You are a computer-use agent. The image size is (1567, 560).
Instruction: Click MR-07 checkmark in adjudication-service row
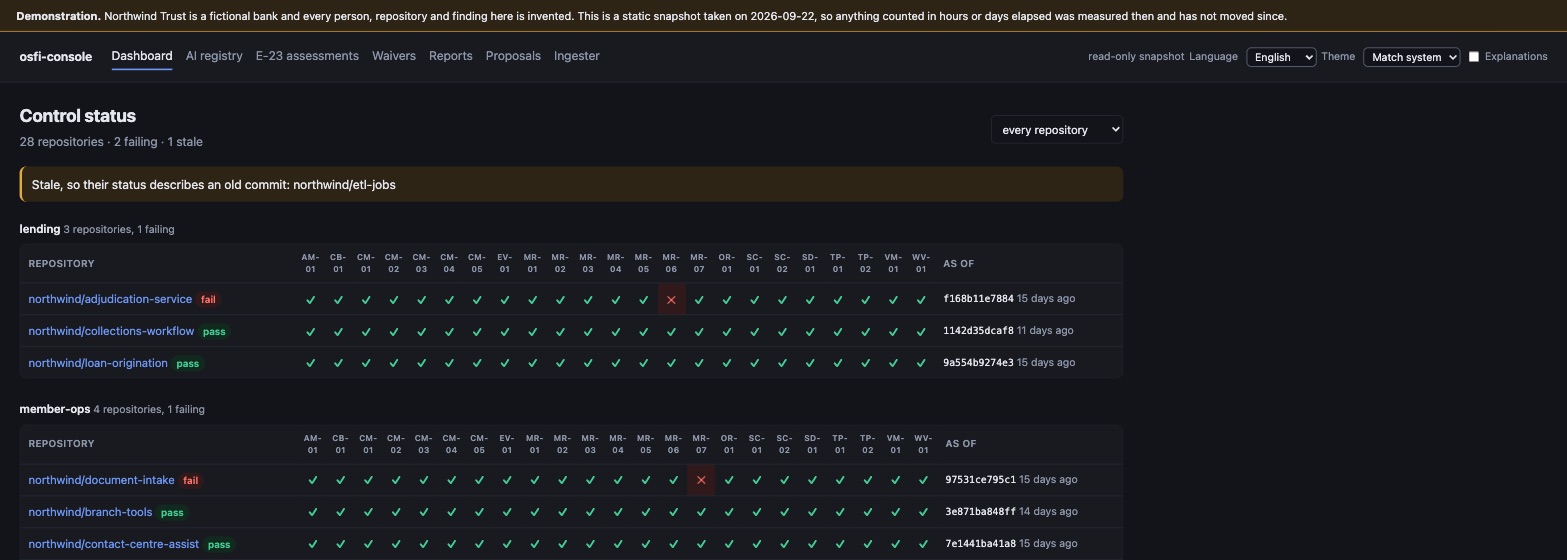(x=699, y=299)
